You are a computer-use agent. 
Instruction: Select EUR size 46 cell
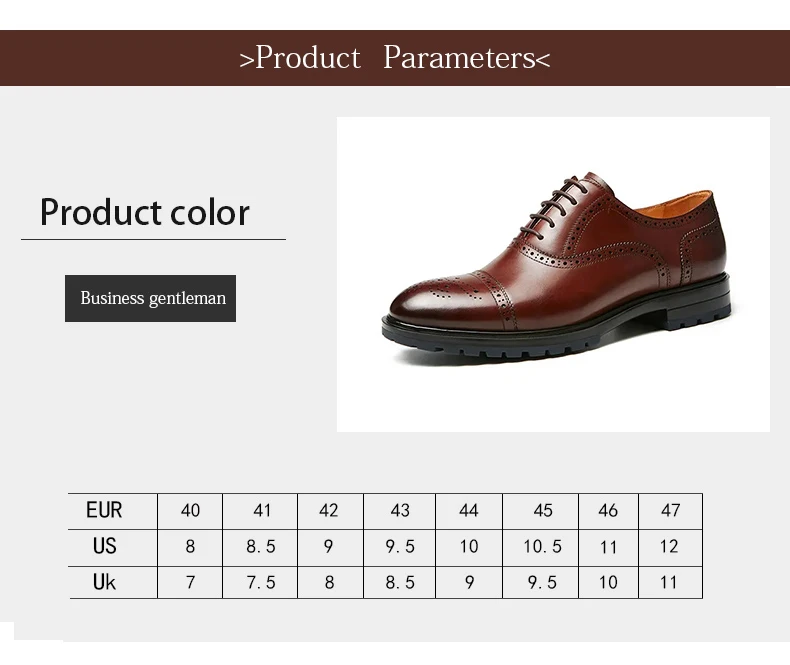[x=608, y=511]
